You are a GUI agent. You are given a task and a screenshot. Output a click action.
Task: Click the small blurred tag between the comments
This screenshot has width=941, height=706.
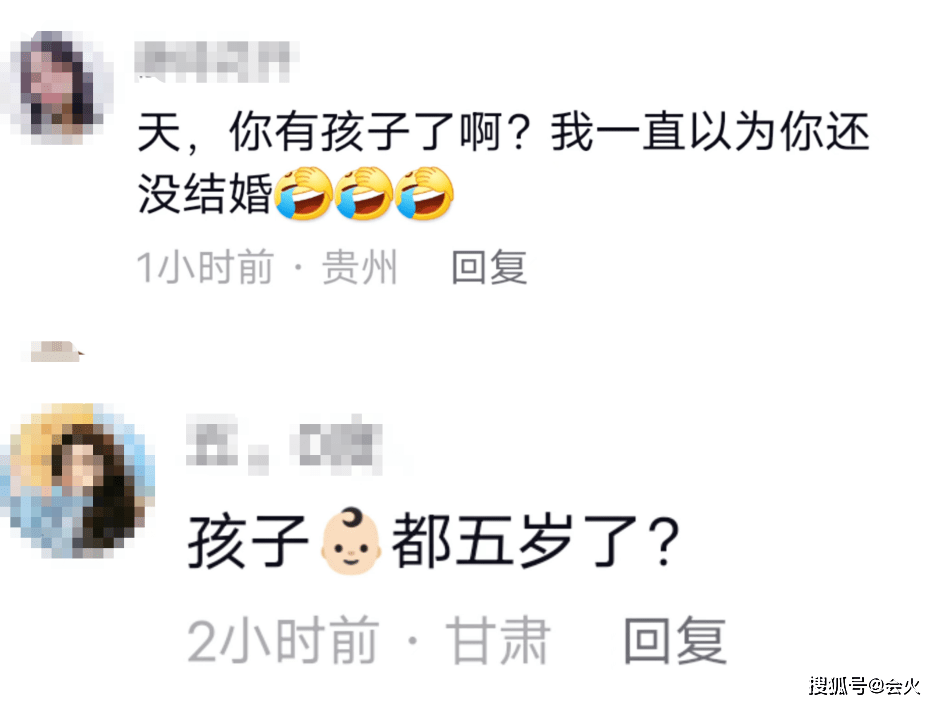55,351
